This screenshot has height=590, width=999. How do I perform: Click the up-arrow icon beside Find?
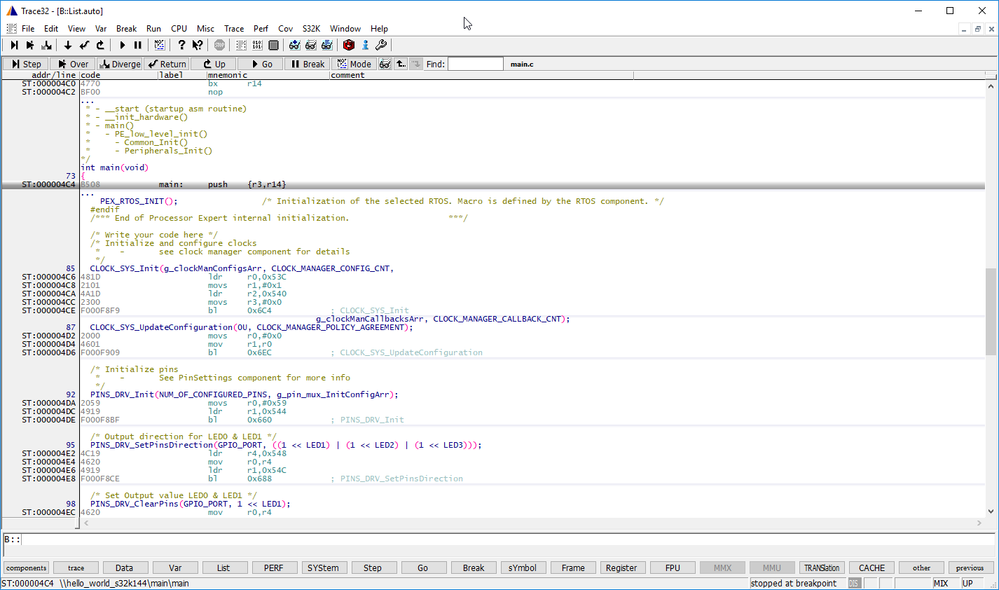click(401, 64)
